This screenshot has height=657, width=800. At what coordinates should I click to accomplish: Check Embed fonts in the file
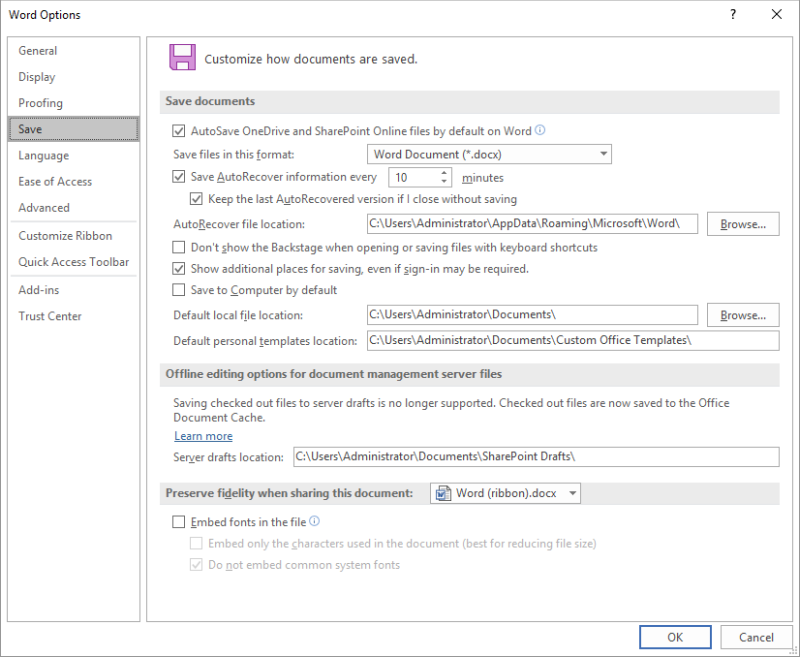(179, 521)
